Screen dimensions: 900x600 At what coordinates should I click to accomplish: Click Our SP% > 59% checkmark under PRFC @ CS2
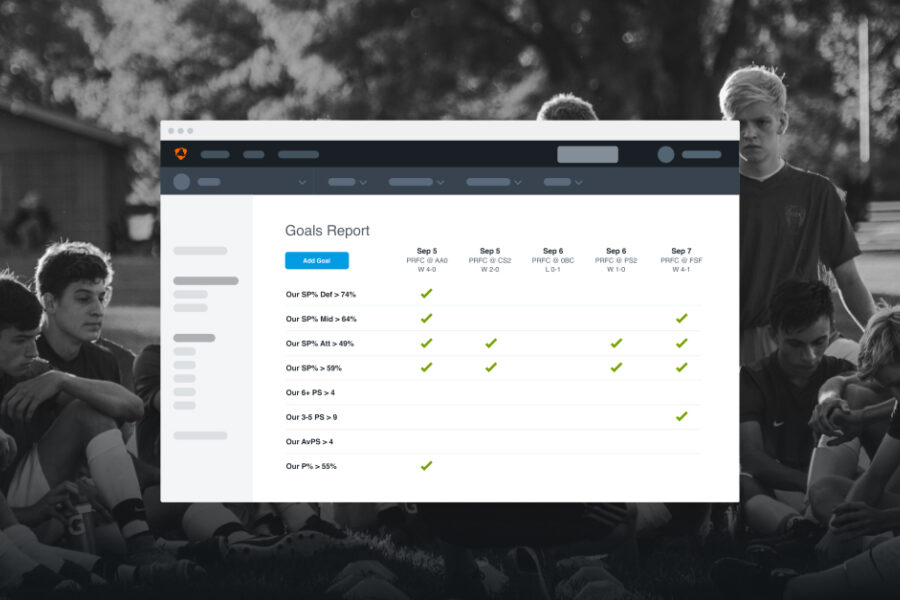pyautogui.click(x=491, y=367)
